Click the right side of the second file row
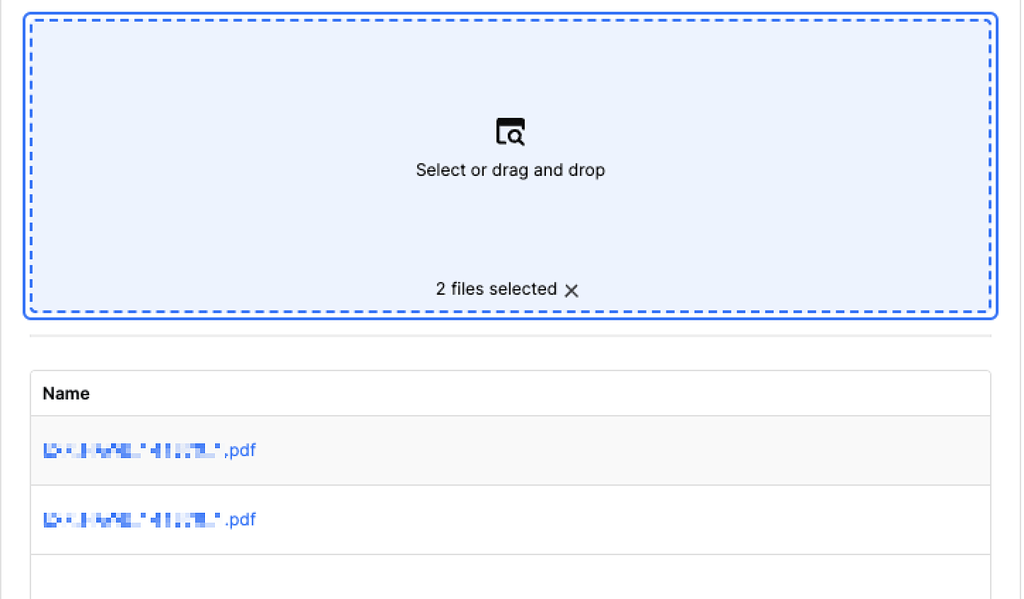 [x=900, y=520]
